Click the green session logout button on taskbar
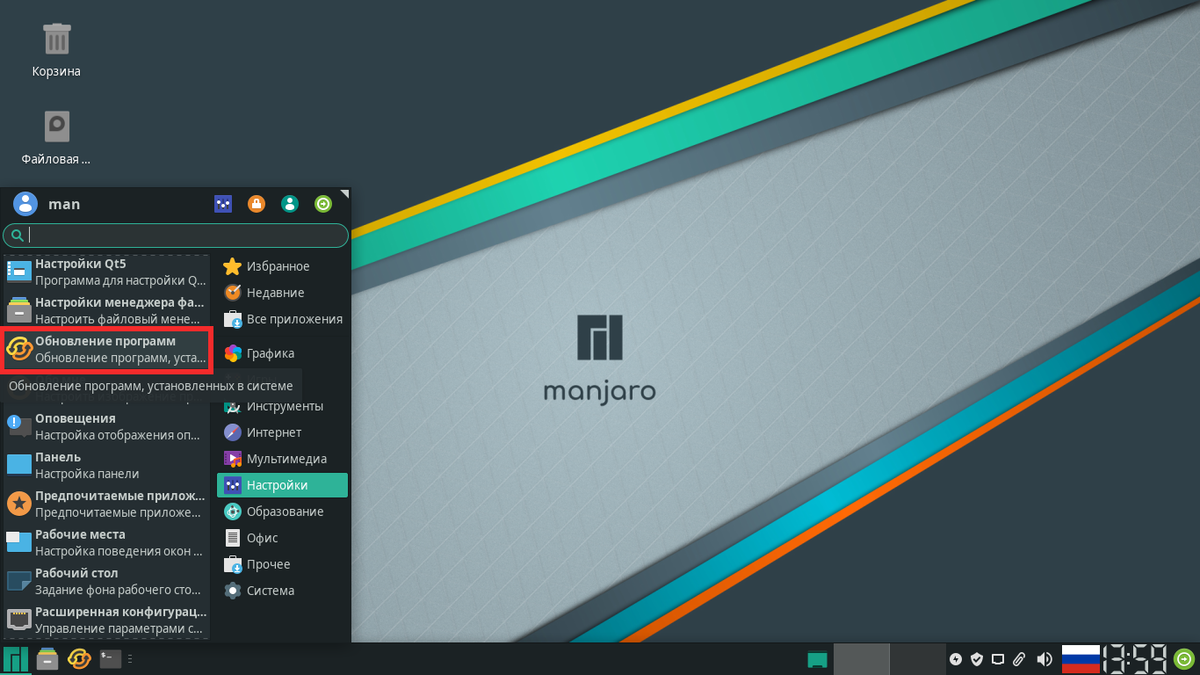Viewport: 1200px width, 675px height. tap(1185, 659)
